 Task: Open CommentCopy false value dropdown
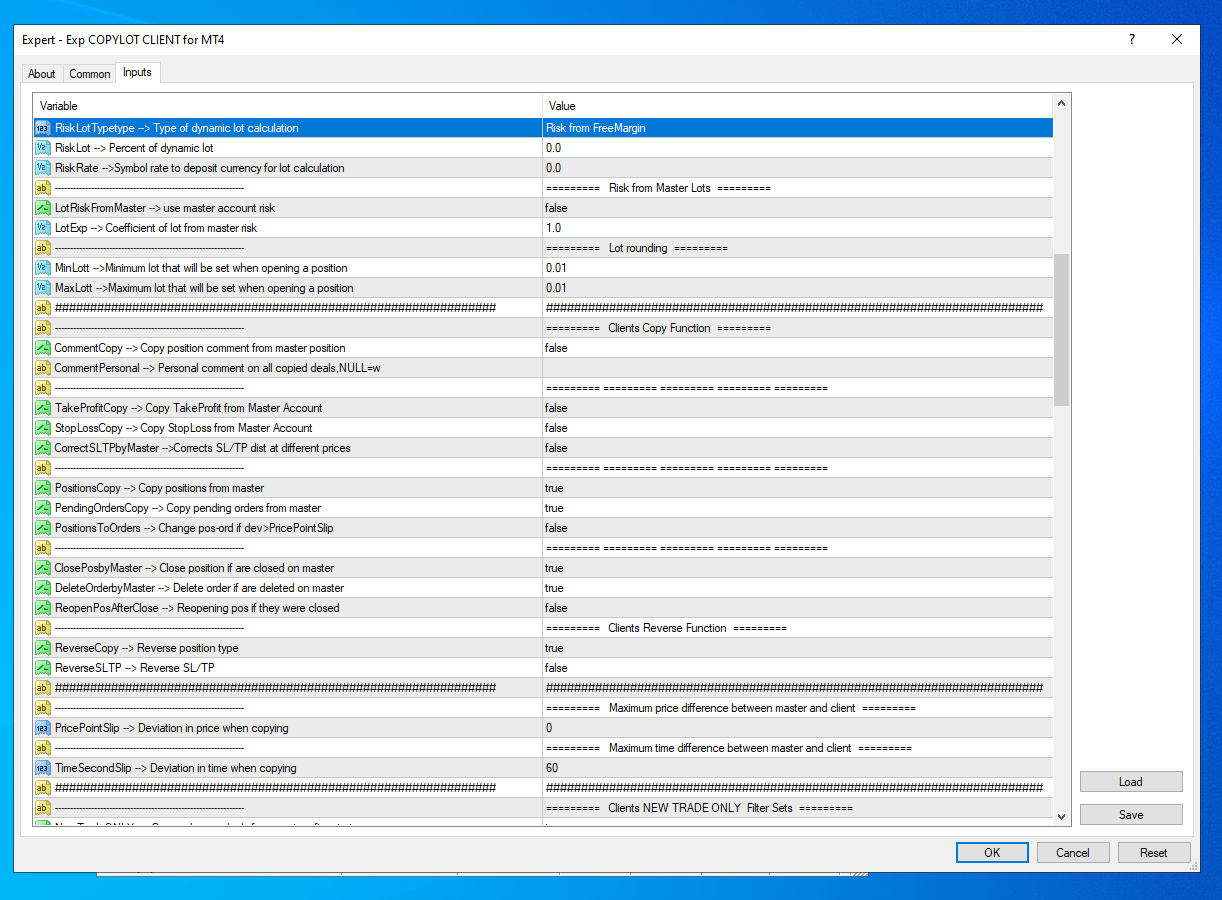(797, 348)
